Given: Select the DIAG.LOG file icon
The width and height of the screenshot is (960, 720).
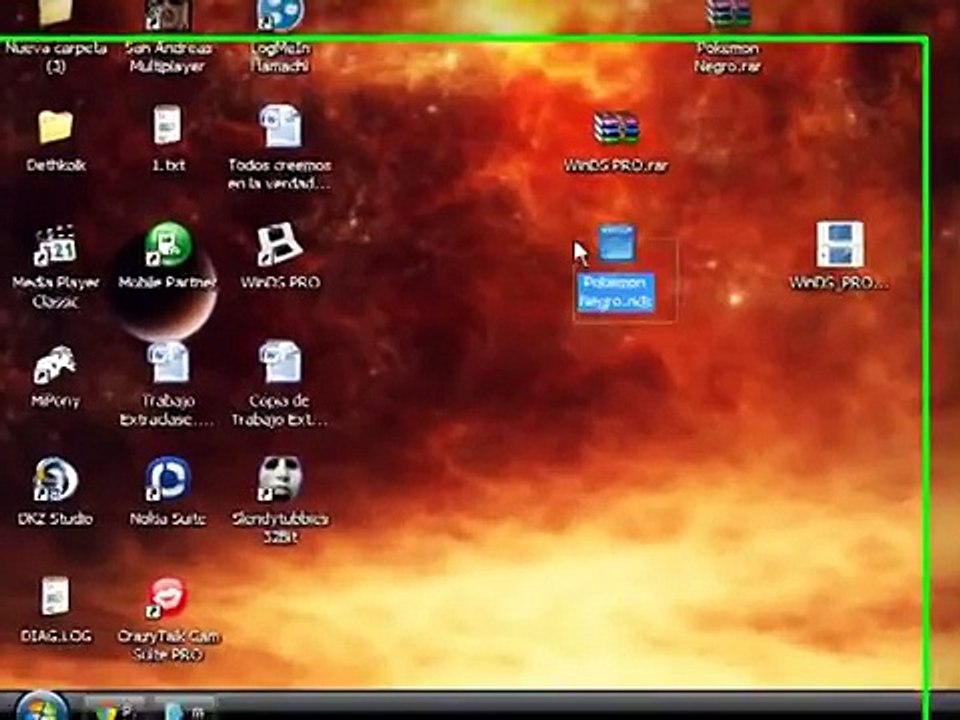Looking at the screenshot, I should (x=55, y=595).
